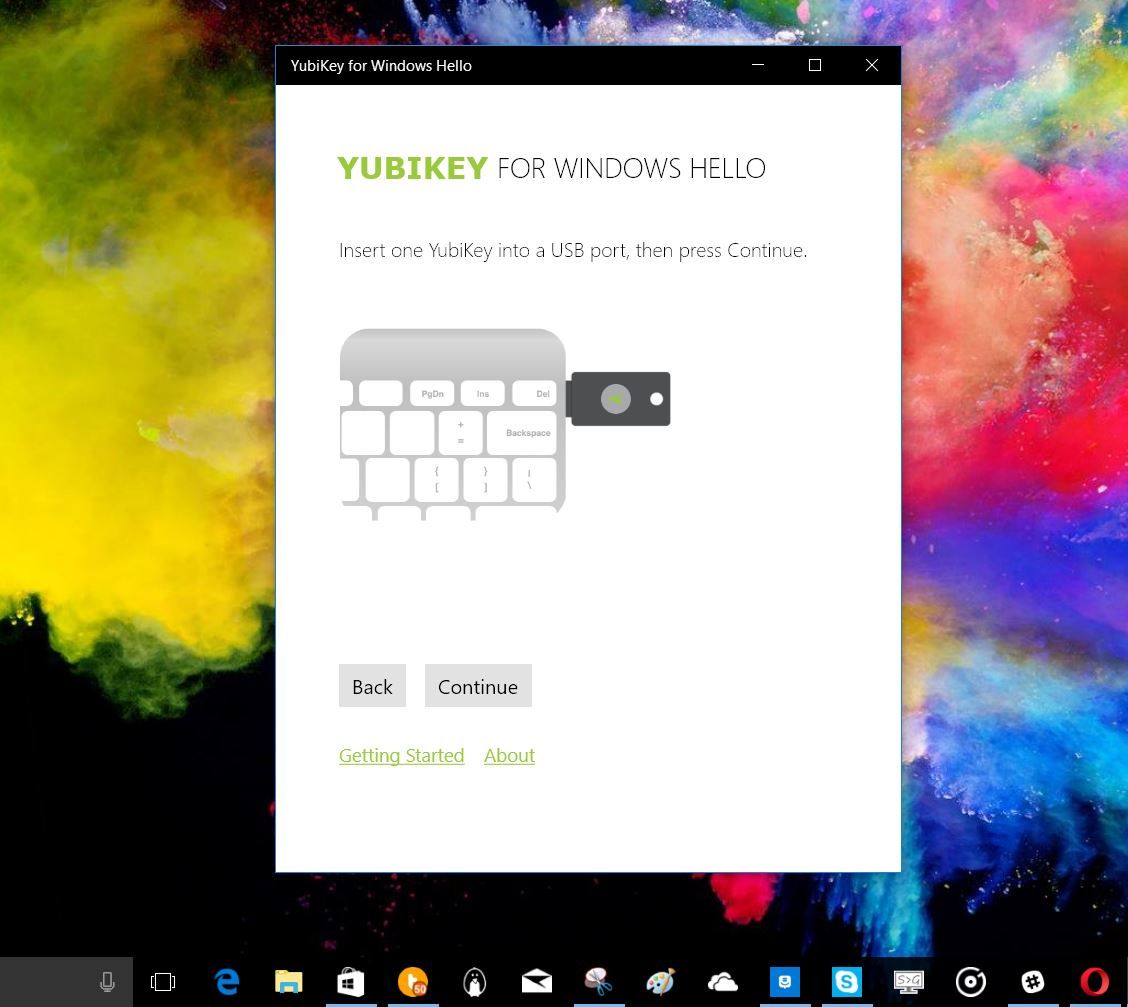Click the penguin app icon on taskbar
Screen dimensions: 1128x1007
click(474, 981)
